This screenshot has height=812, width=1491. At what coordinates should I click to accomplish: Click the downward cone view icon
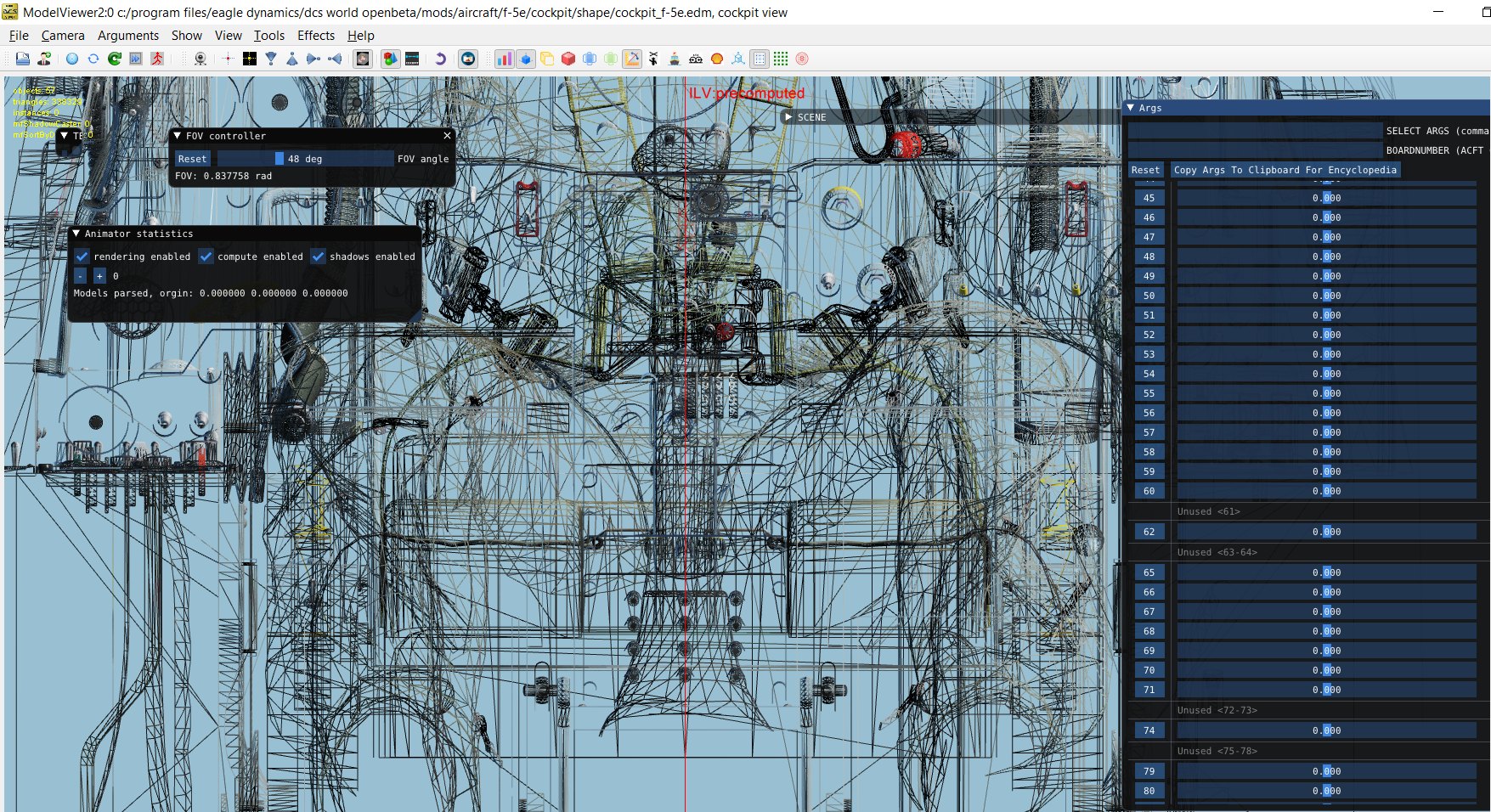click(271, 59)
